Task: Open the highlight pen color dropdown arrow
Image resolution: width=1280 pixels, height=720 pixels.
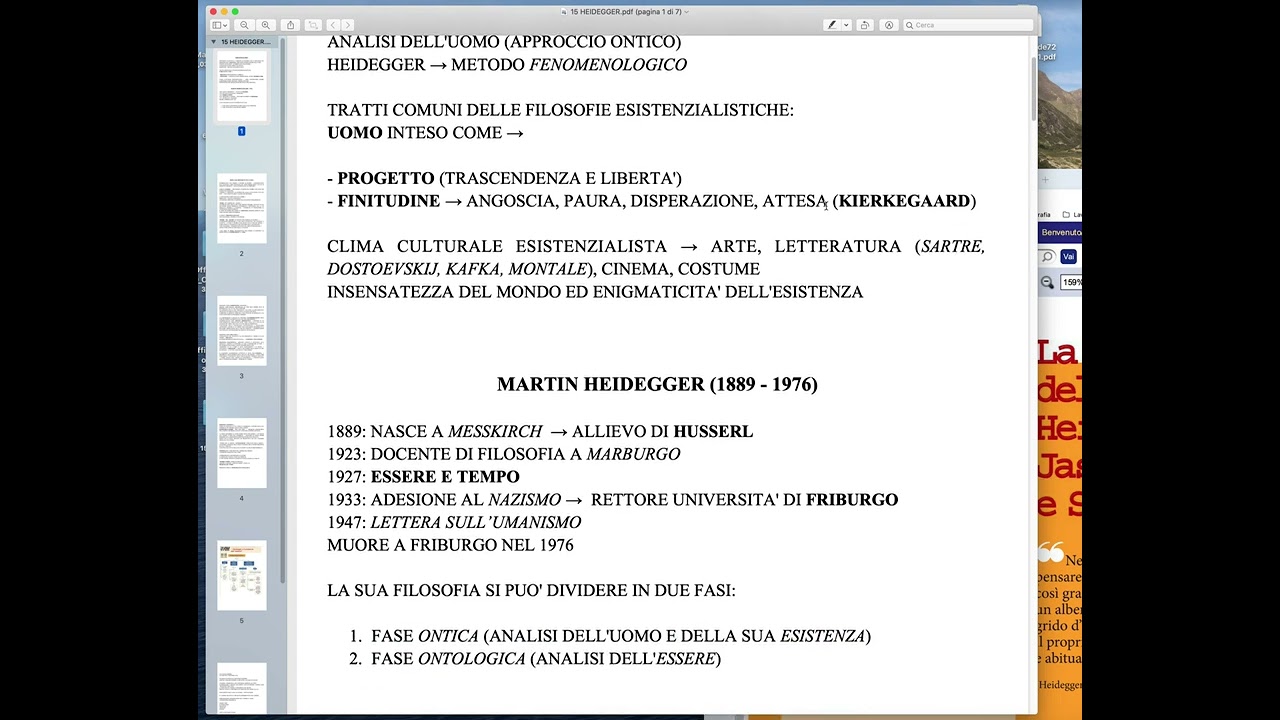Action: [846, 25]
